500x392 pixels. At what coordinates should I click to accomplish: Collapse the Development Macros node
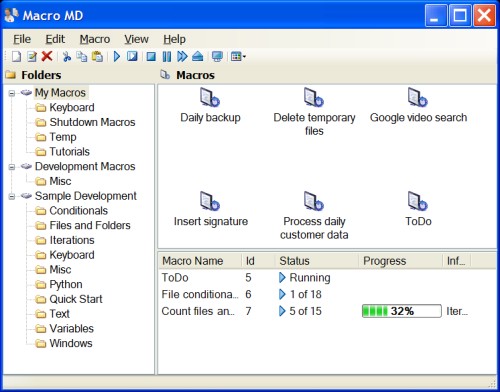(12, 167)
